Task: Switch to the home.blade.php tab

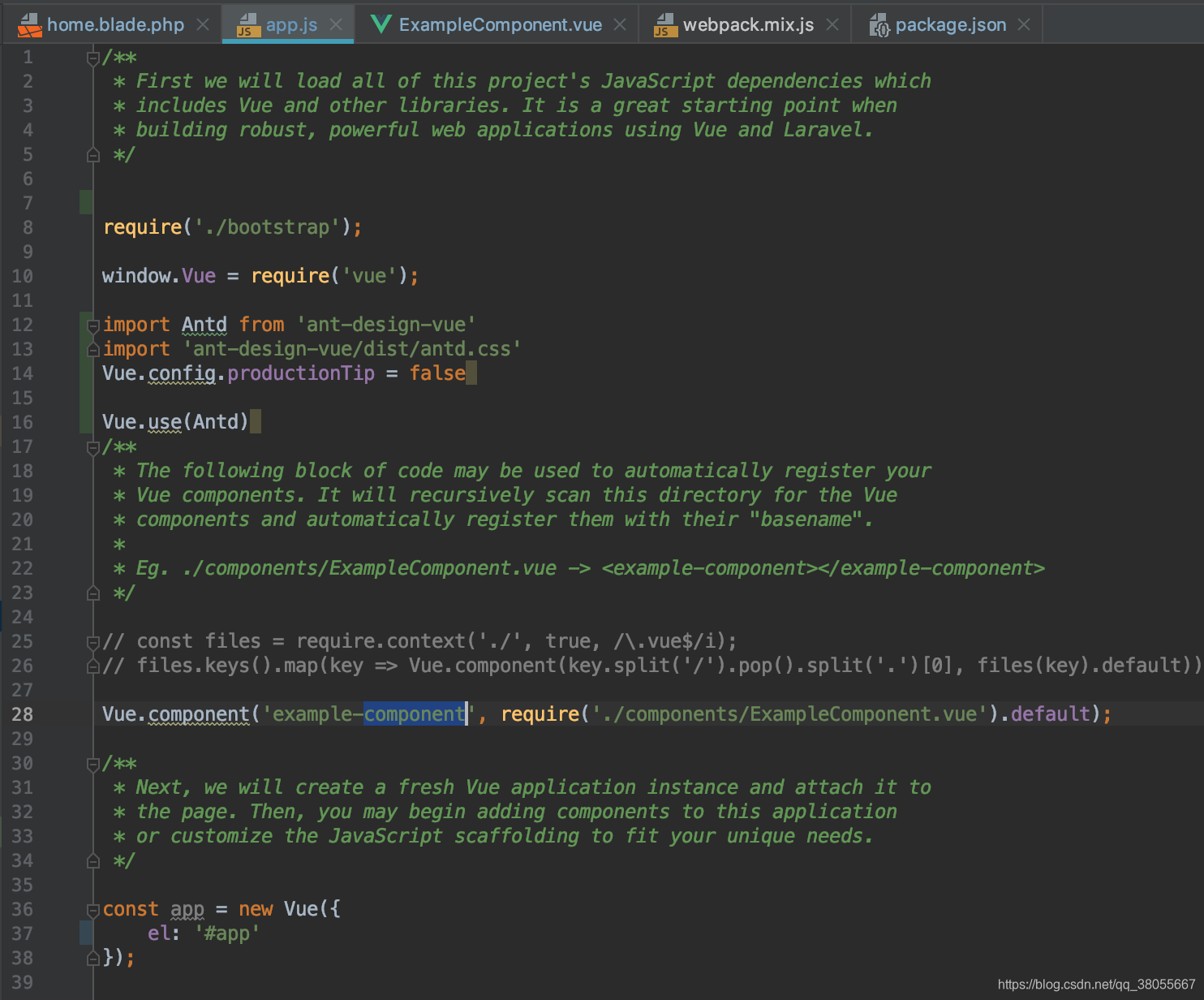Action: [x=114, y=24]
